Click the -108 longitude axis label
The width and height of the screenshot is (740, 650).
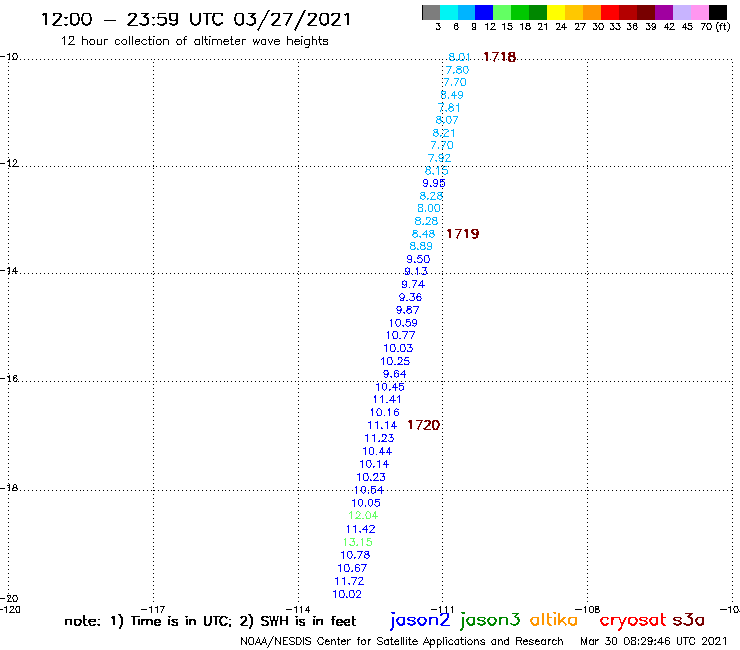587,610
